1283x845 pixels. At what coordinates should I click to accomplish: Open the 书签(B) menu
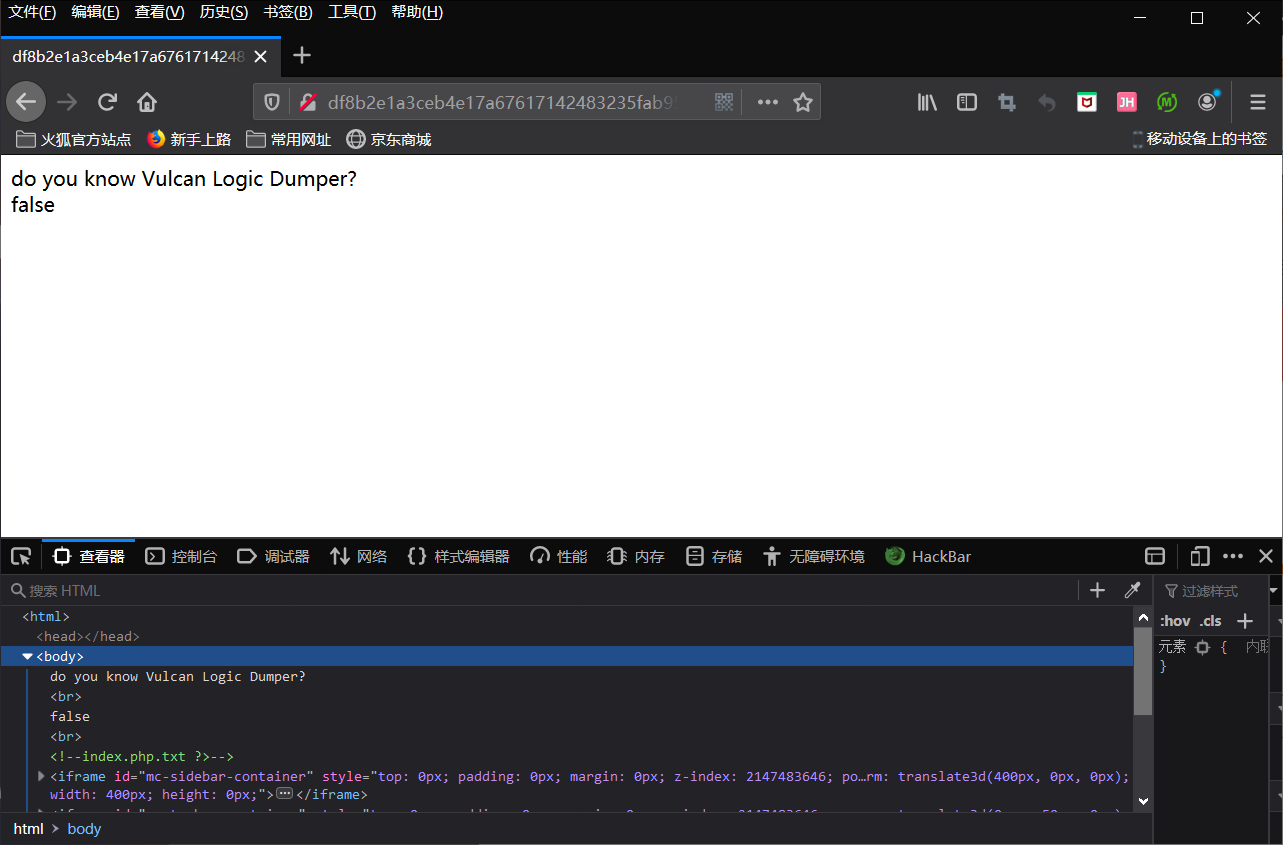tap(288, 12)
